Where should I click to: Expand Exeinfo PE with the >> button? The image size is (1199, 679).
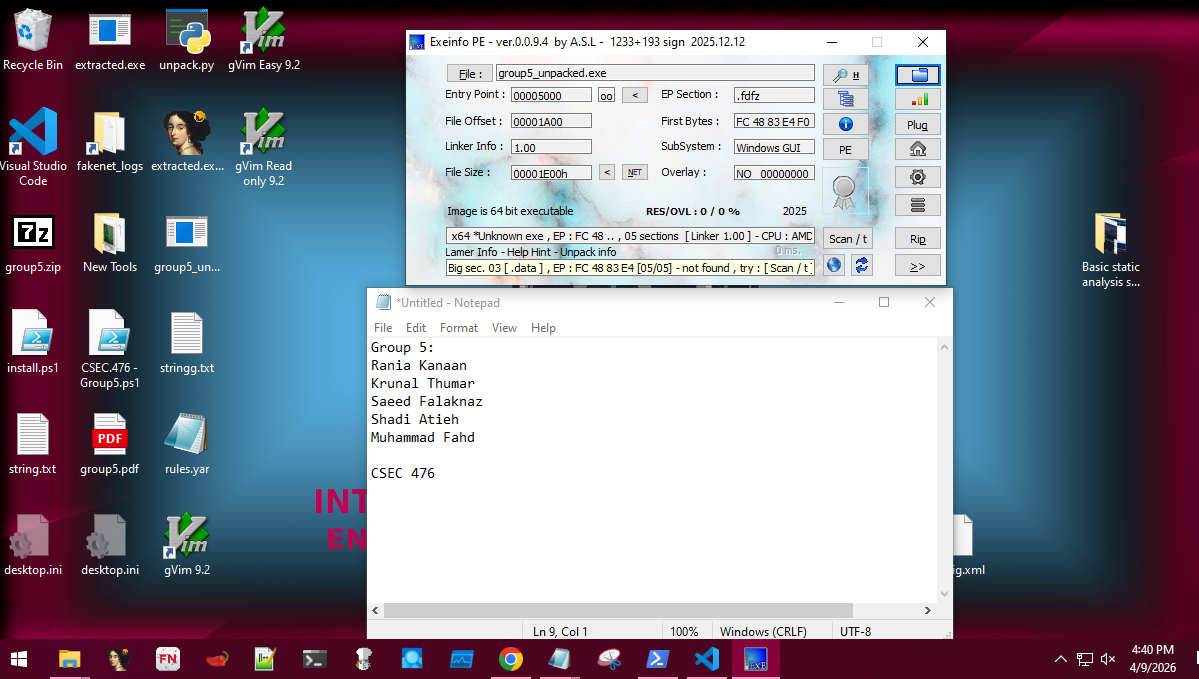[918, 266]
